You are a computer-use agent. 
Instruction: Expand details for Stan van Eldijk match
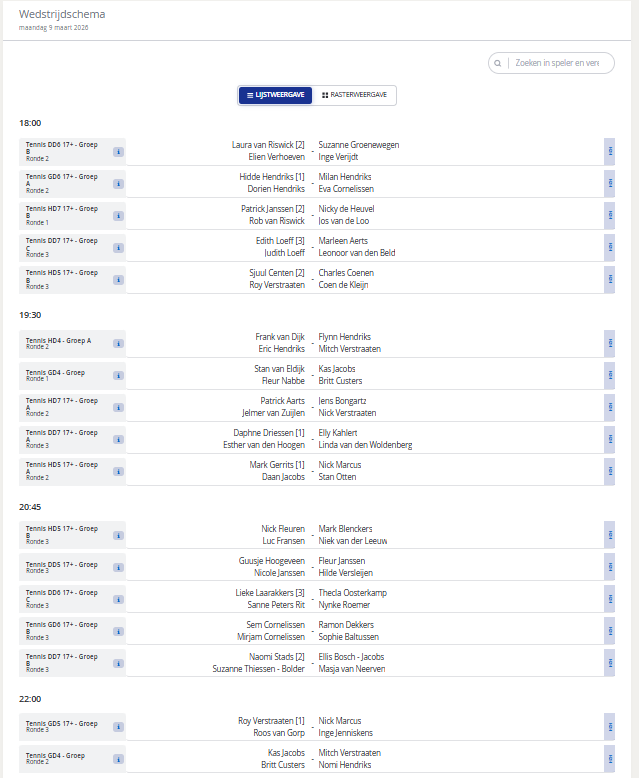(x=609, y=375)
